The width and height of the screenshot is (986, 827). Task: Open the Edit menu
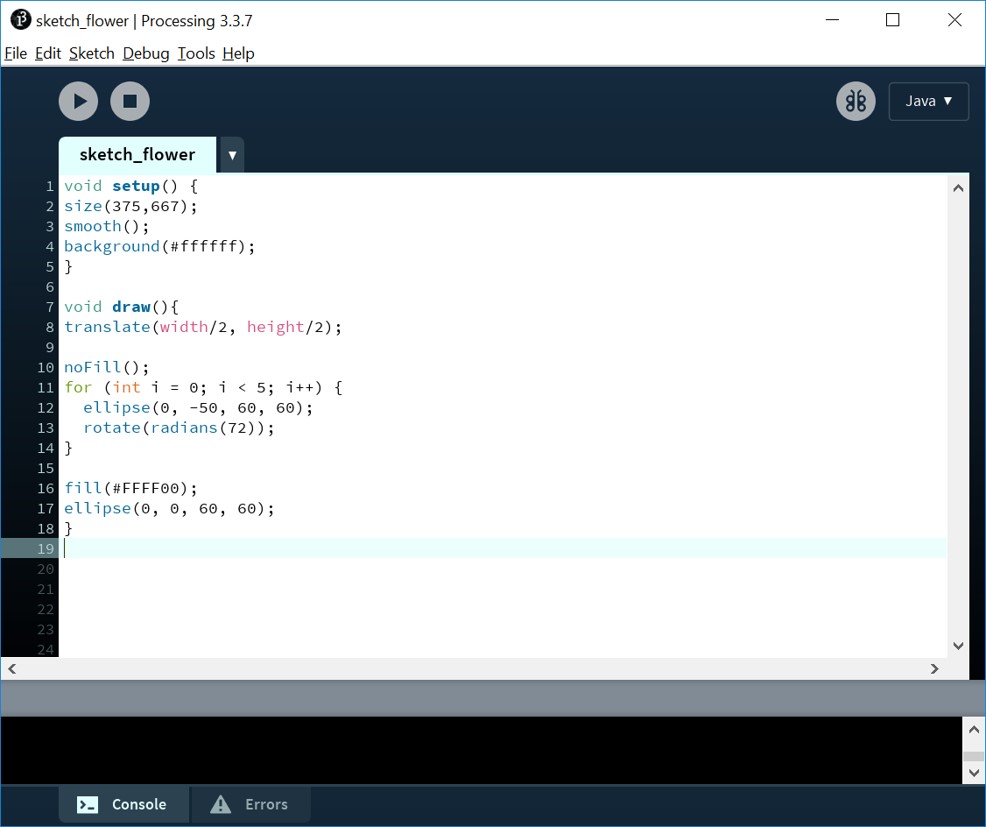point(48,53)
